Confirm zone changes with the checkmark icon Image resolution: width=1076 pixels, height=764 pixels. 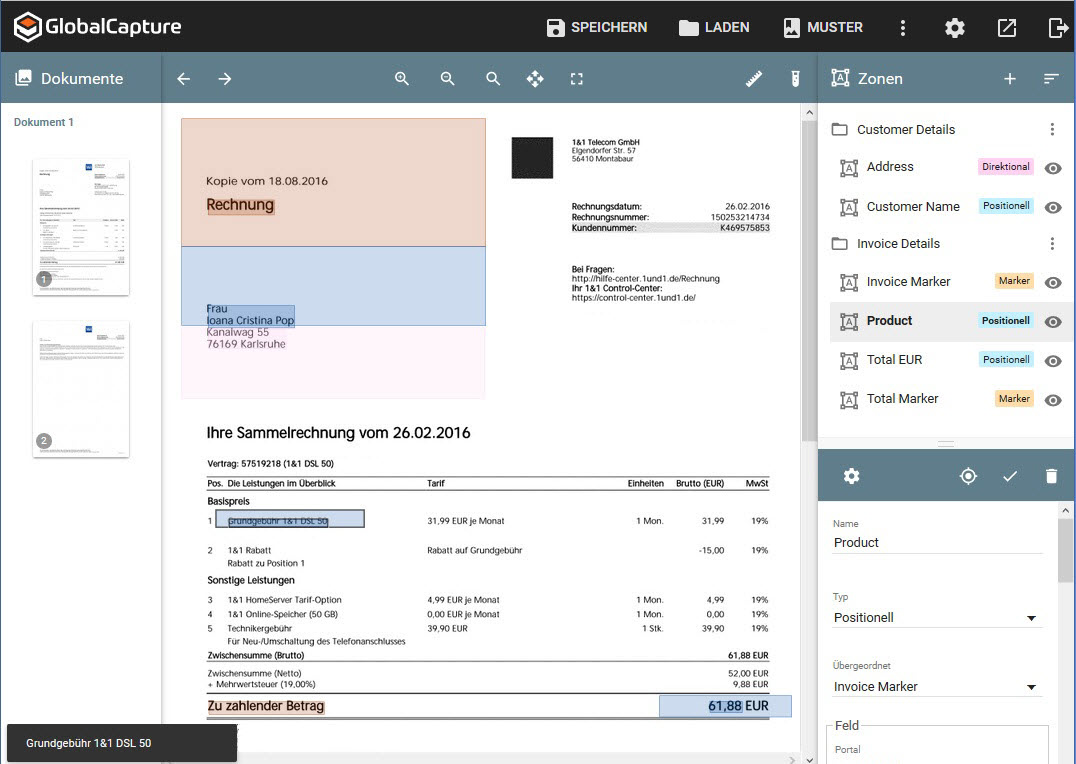click(x=1010, y=476)
